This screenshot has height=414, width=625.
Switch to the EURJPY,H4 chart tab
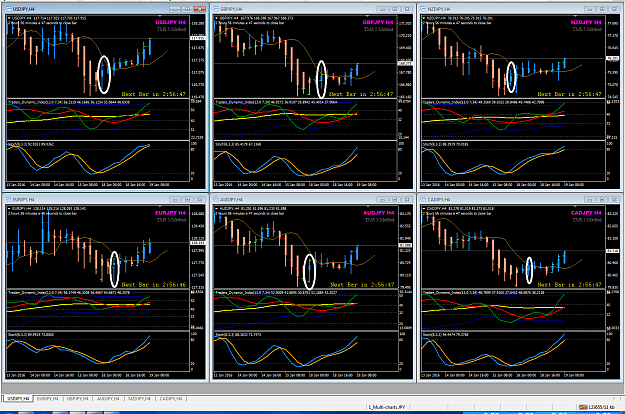[x=48, y=398]
